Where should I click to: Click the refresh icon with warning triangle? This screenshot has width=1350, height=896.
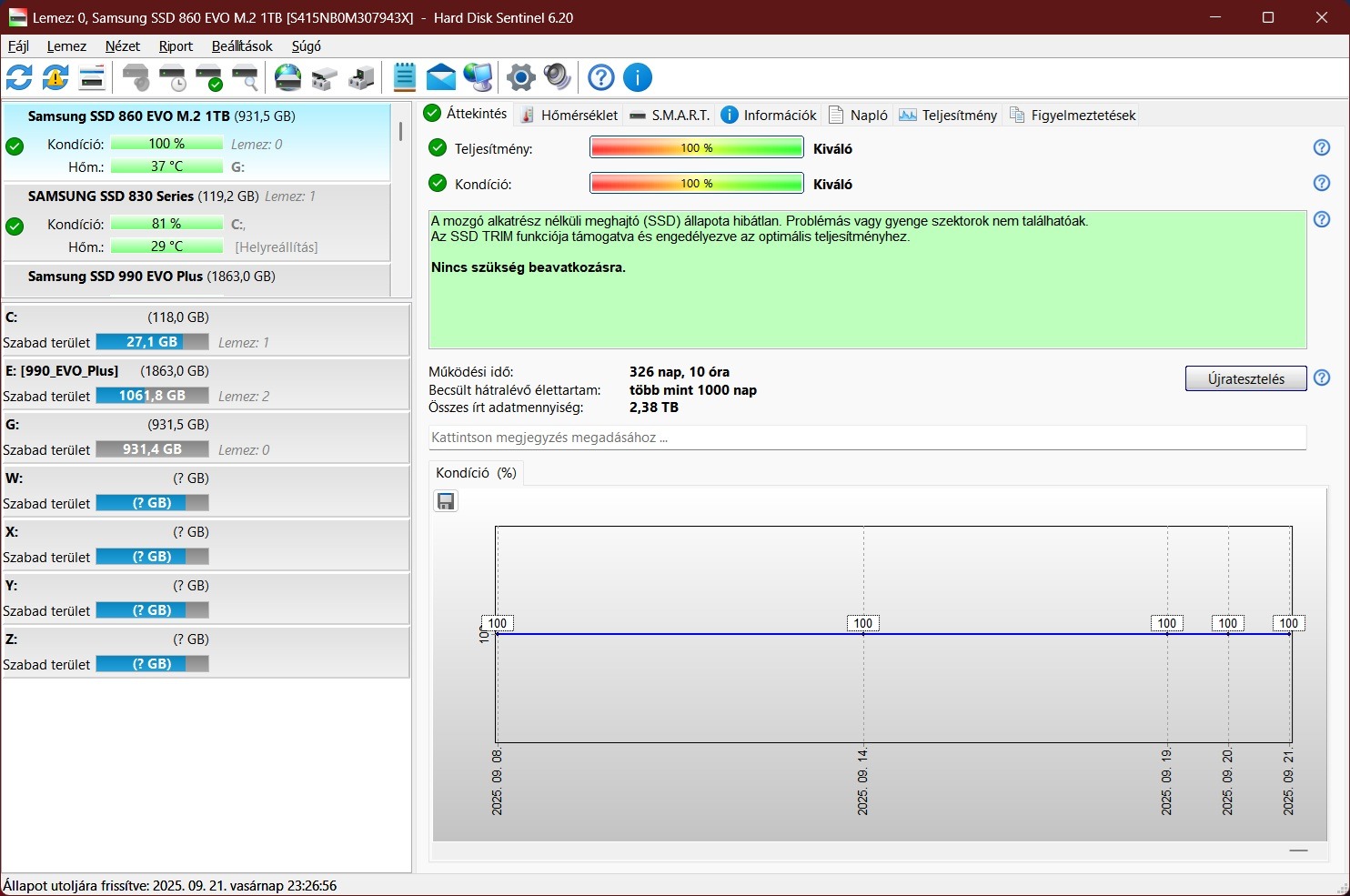[x=55, y=78]
